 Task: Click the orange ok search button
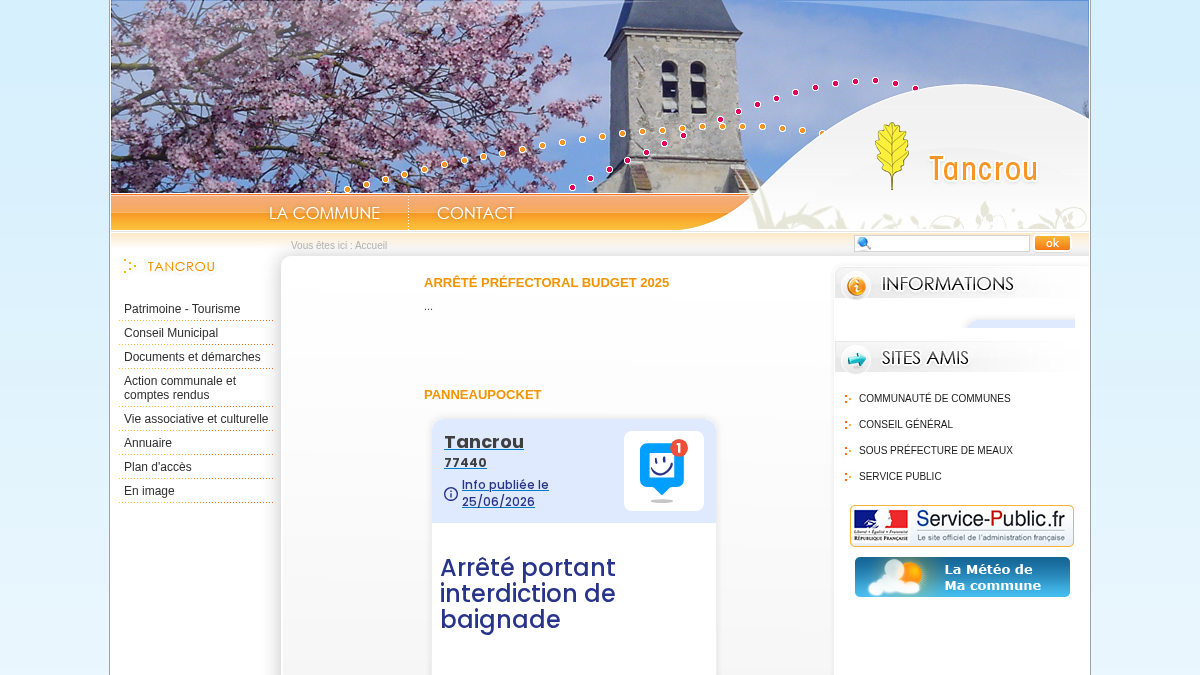point(1052,243)
